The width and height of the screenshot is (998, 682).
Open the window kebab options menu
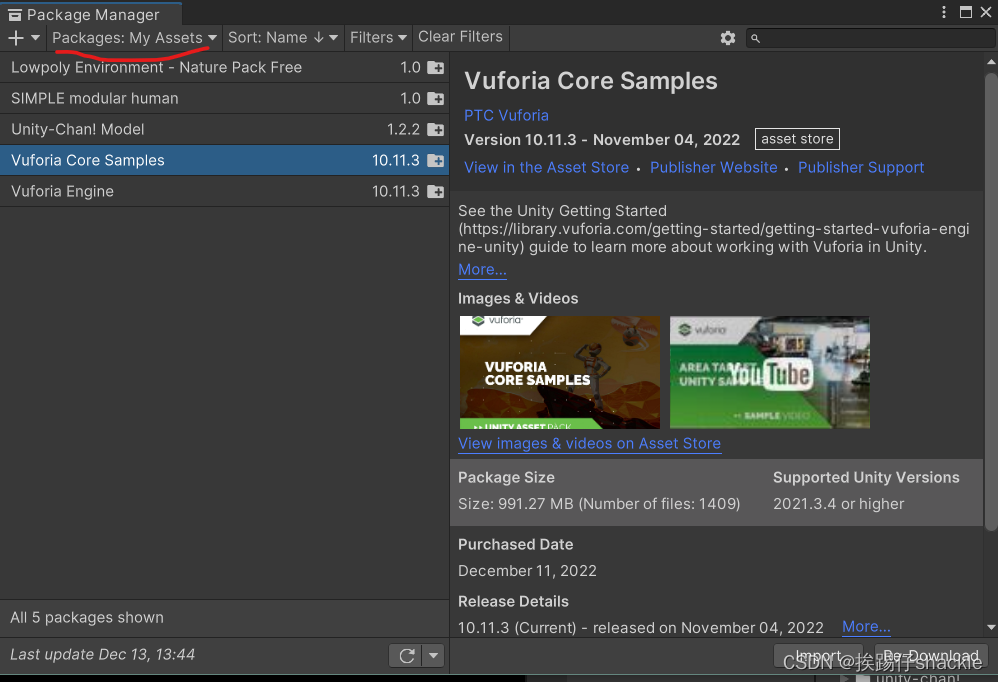[944, 12]
